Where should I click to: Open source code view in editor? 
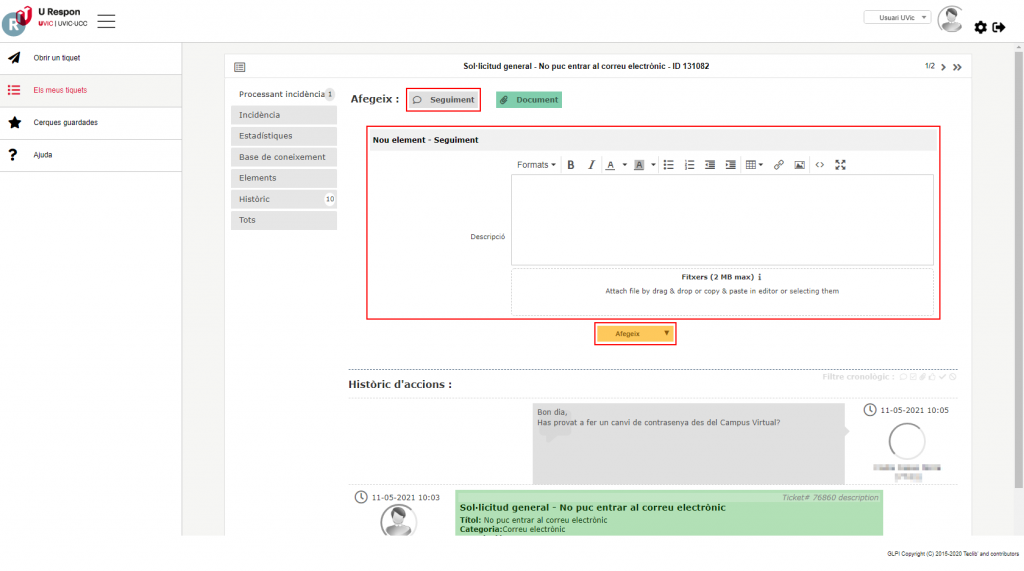pos(819,165)
